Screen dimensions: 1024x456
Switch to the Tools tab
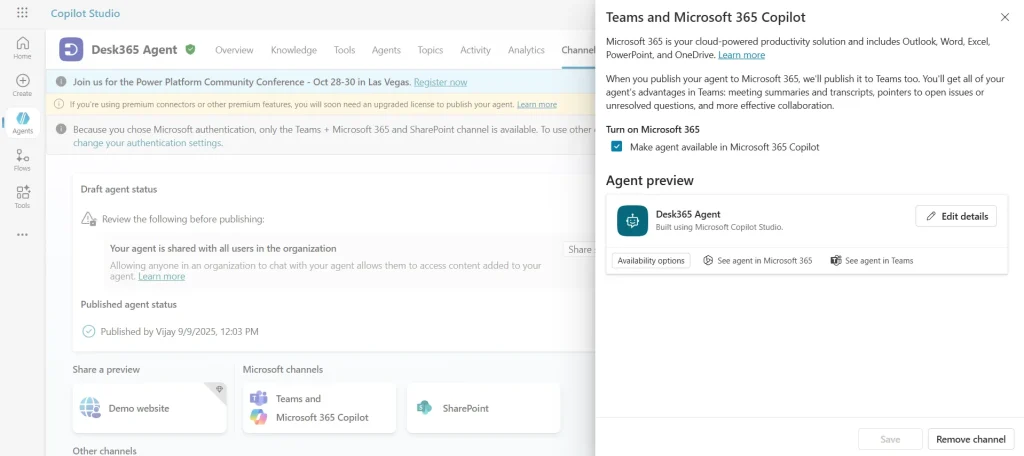click(x=344, y=50)
